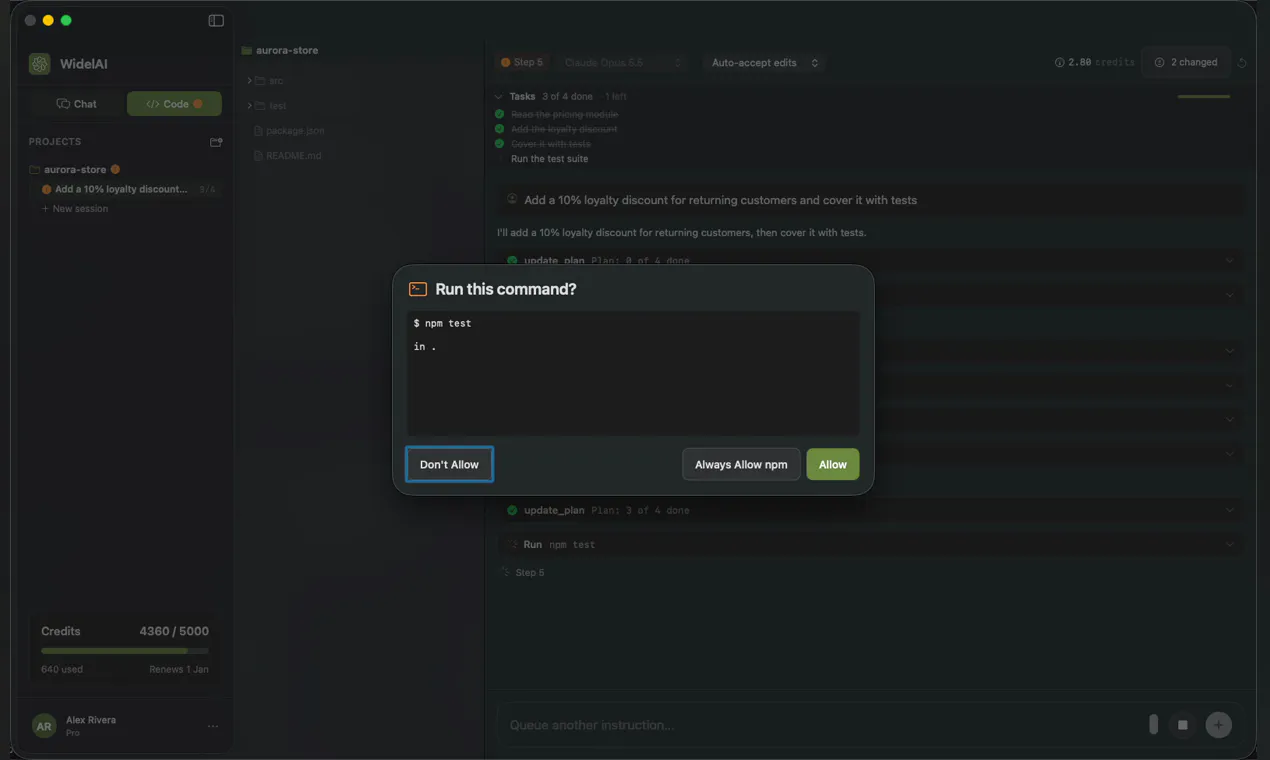The image size is (1270, 760).
Task: Select the aurora-store project in sidebar
Action: tap(75, 169)
